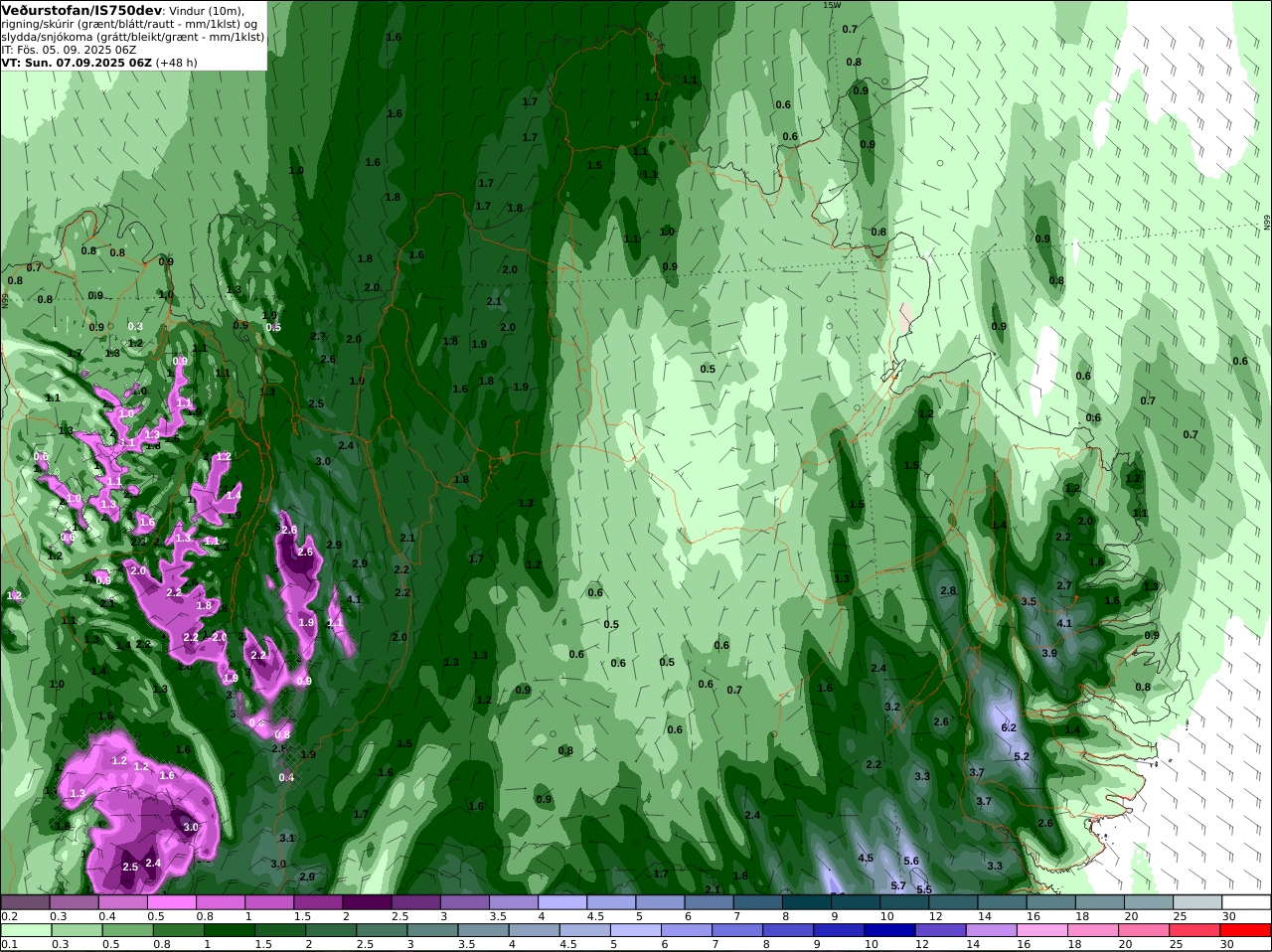Click the '15W' longitude label at the top
Image resolution: width=1272 pixels, height=952 pixels.
832,5
